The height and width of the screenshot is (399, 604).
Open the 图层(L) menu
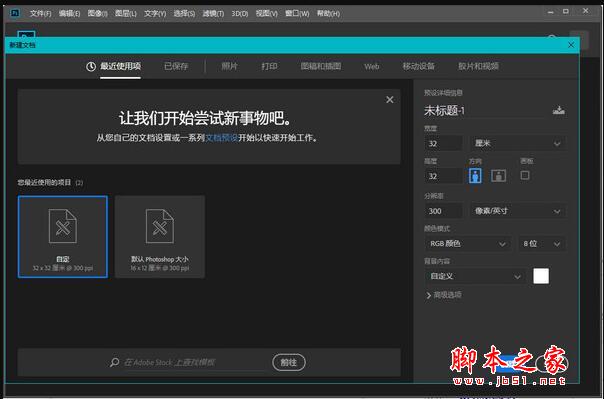point(126,13)
